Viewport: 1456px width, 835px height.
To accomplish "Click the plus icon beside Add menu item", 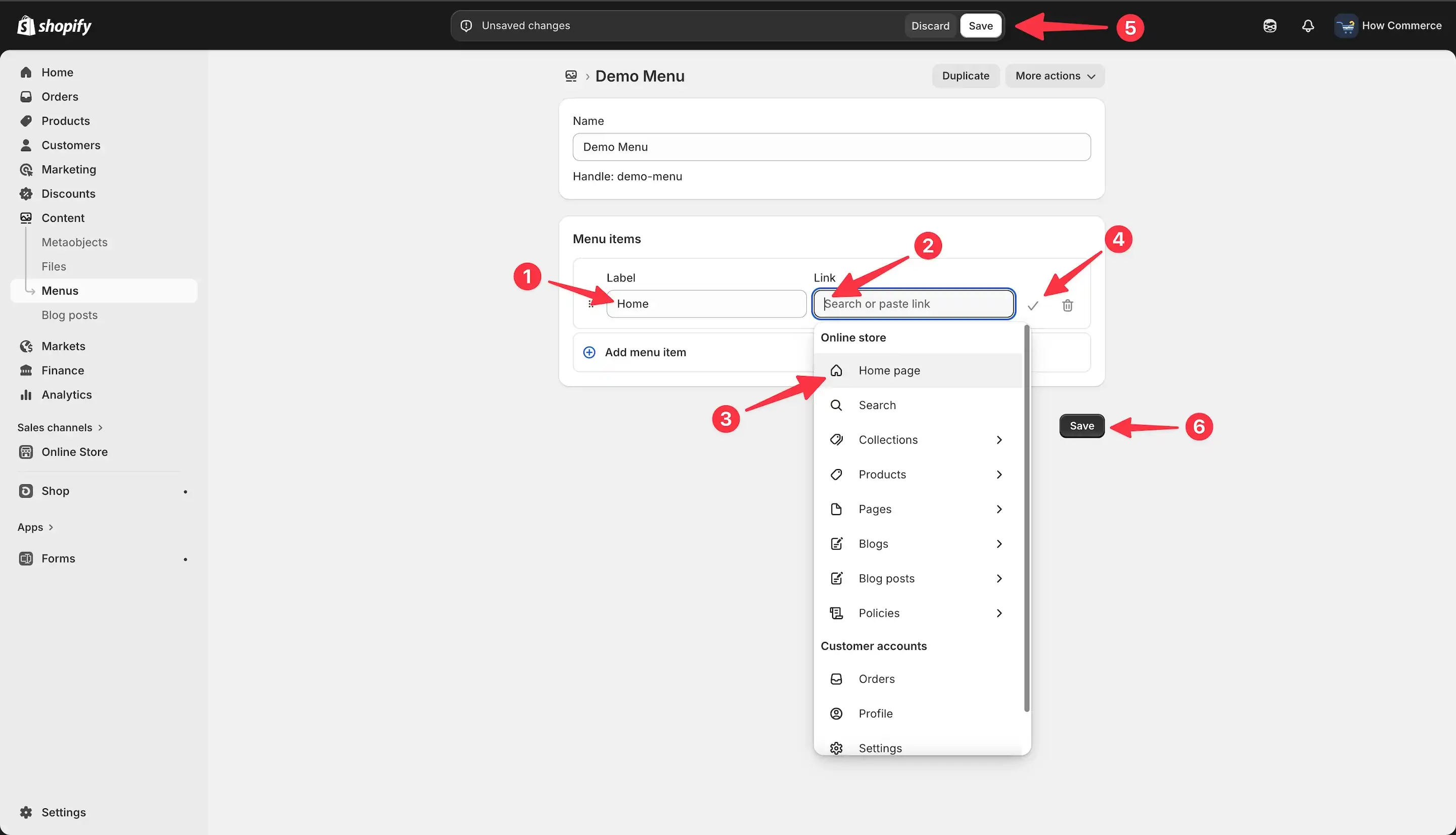I will point(589,352).
